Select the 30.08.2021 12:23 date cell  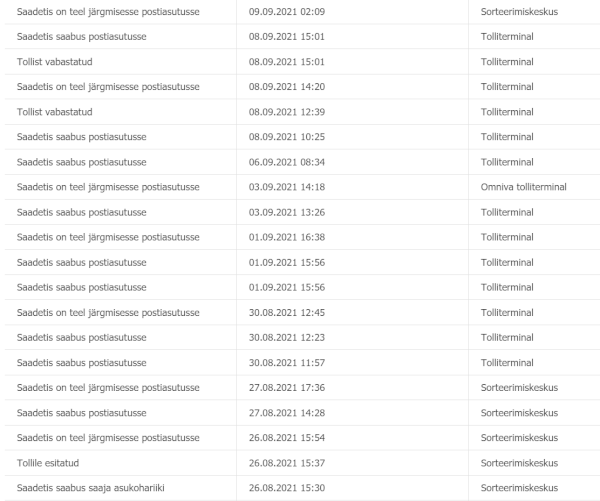tap(287, 338)
